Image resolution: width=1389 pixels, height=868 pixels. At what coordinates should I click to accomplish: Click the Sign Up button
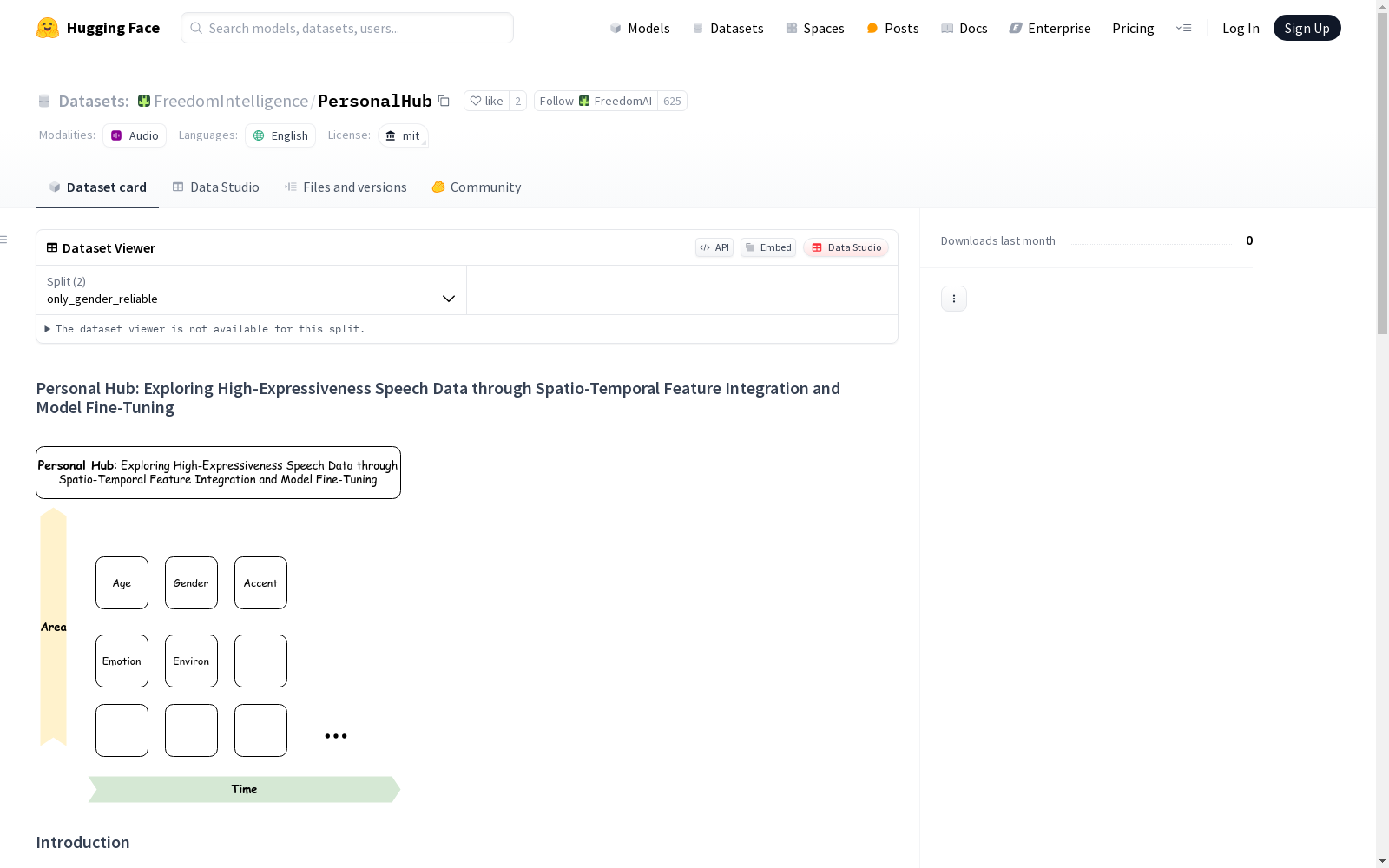1307,28
